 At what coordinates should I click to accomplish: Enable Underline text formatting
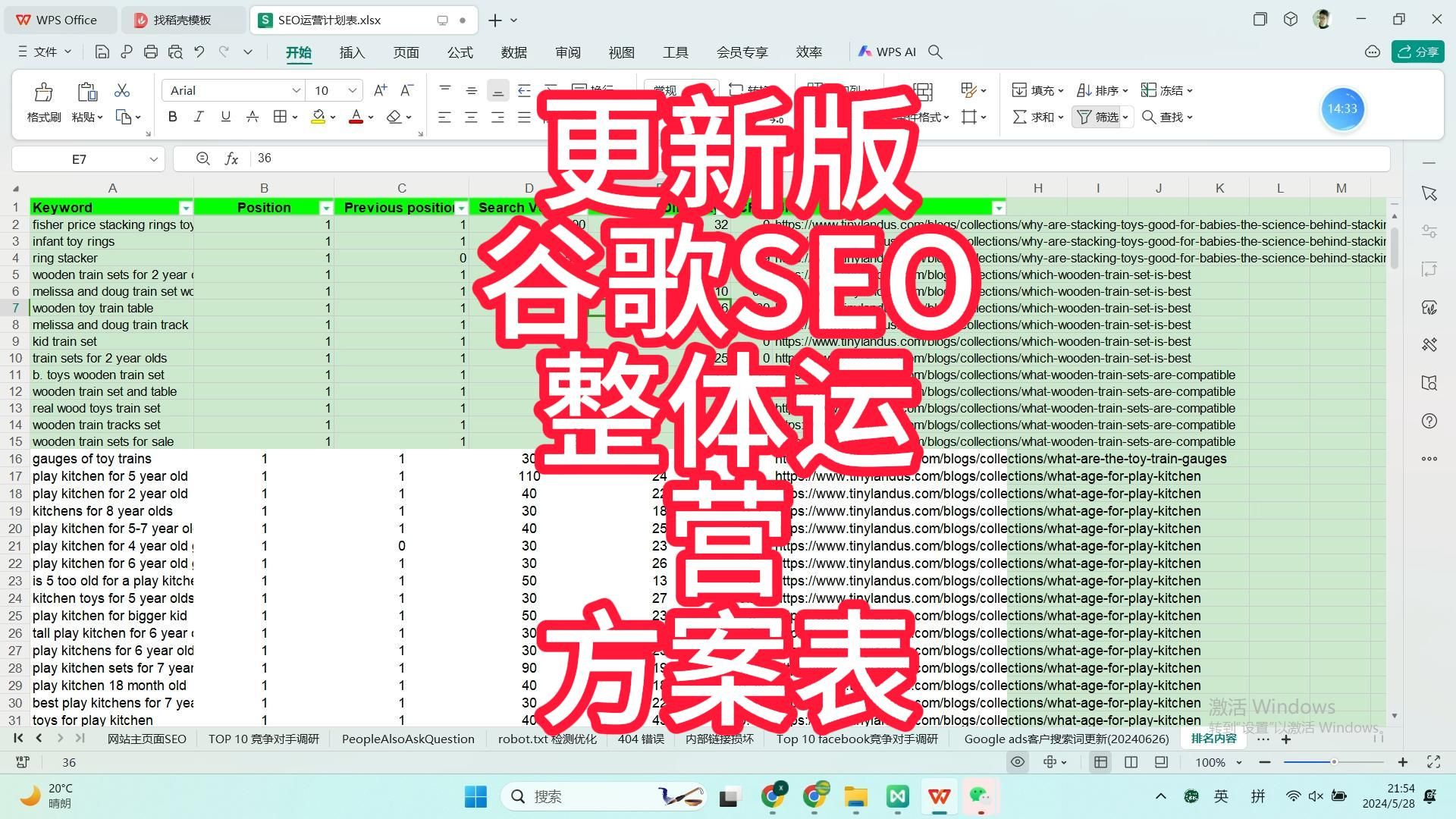pos(225,117)
